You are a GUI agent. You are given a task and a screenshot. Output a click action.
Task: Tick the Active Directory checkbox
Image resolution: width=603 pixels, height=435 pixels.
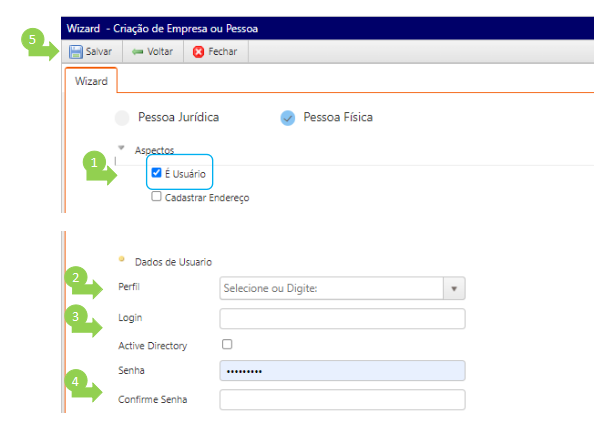[x=227, y=344]
